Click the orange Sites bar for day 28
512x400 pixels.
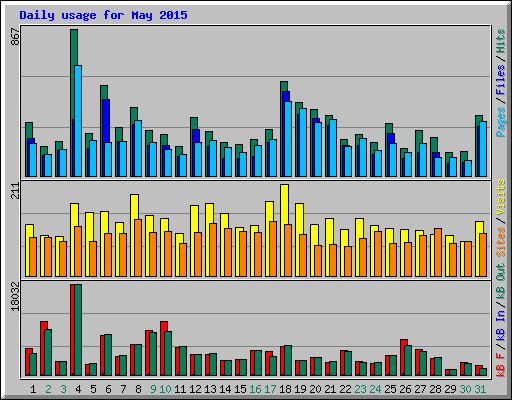438,252
